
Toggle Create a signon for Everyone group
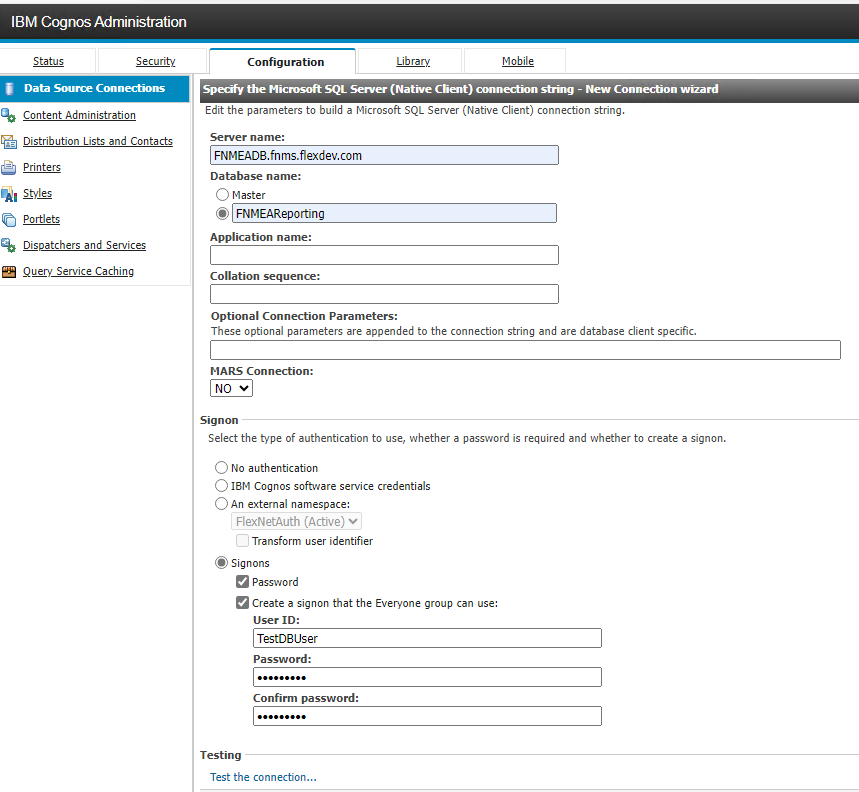(242, 602)
